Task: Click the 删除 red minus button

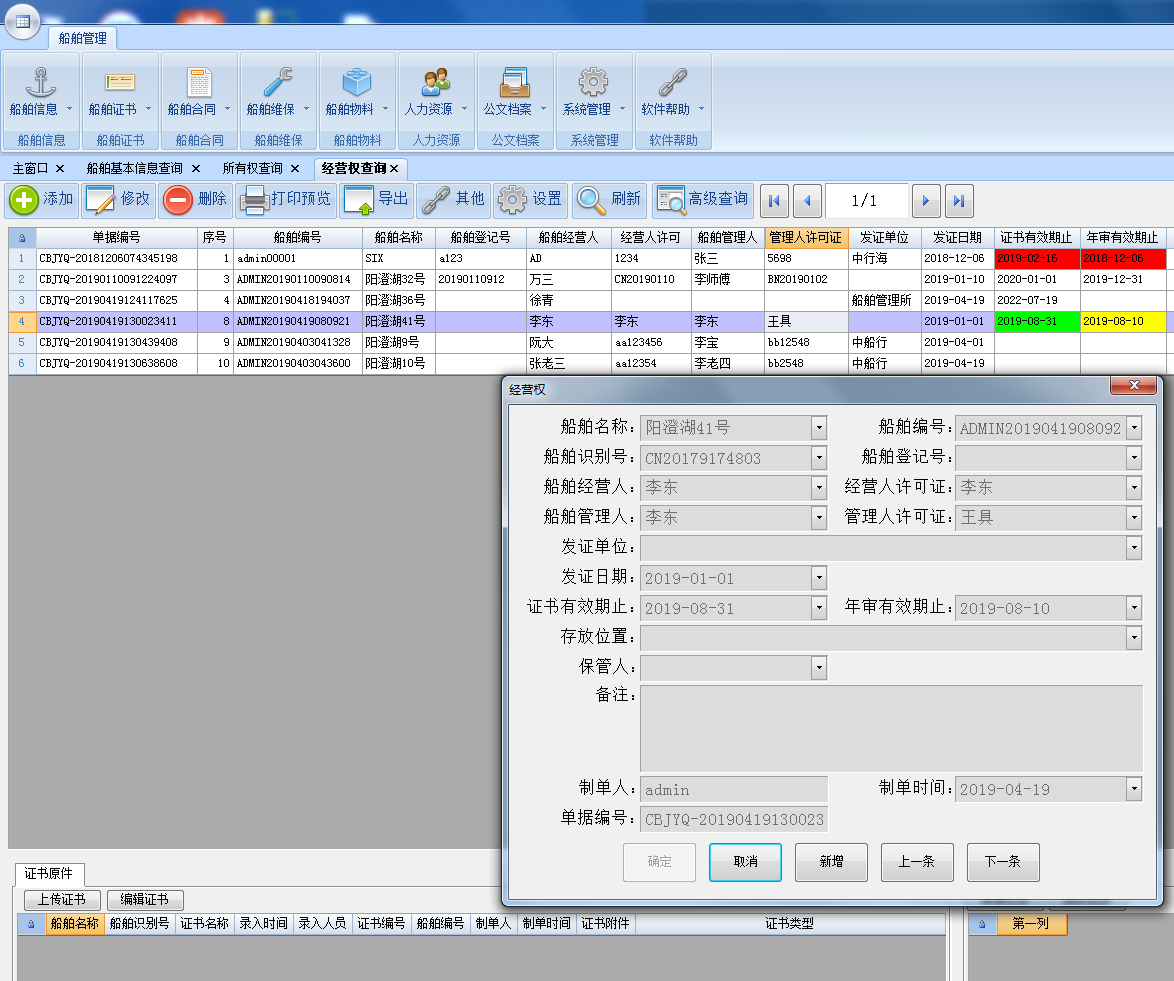Action: click(x=196, y=200)
